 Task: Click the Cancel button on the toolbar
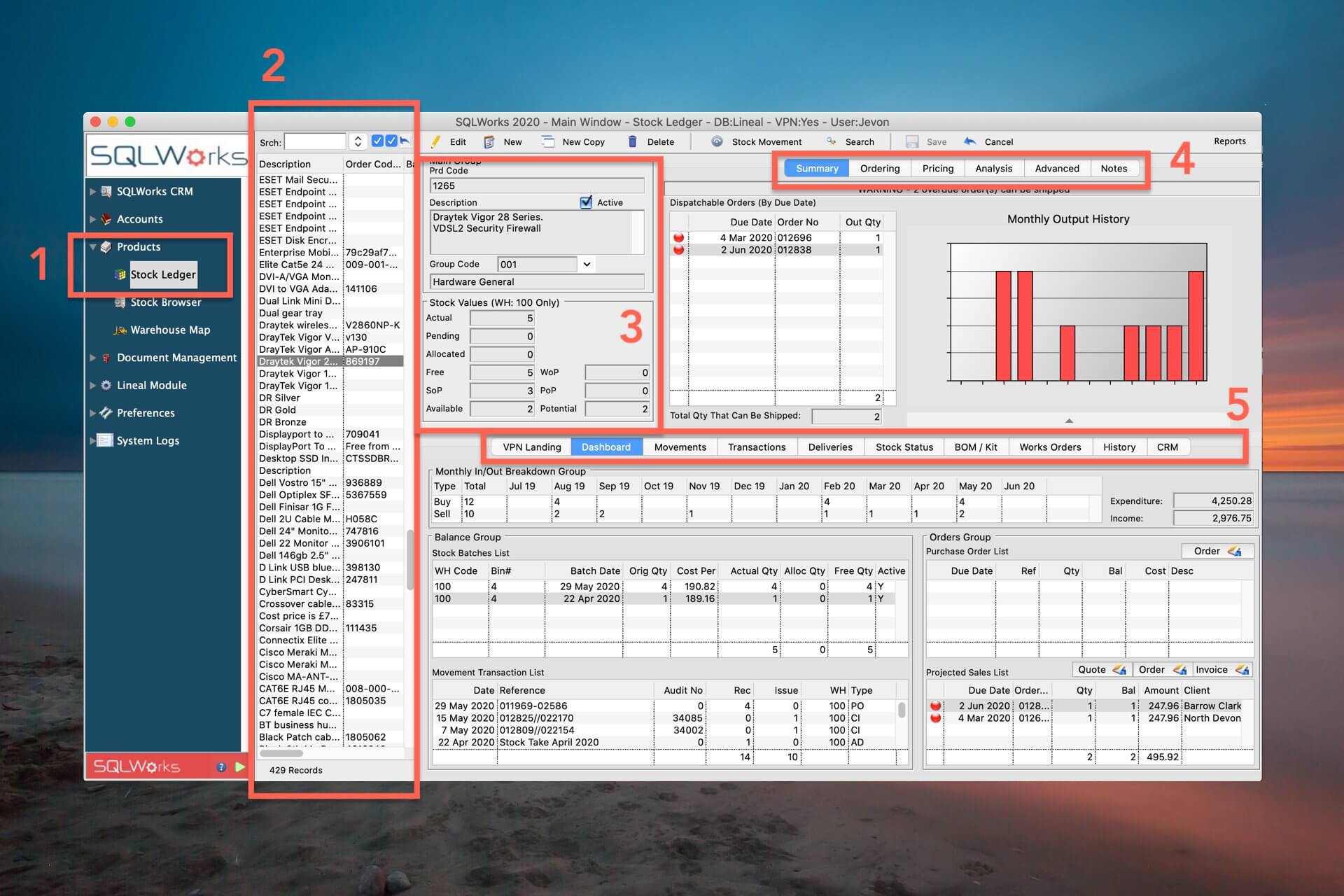pos(989,141)
